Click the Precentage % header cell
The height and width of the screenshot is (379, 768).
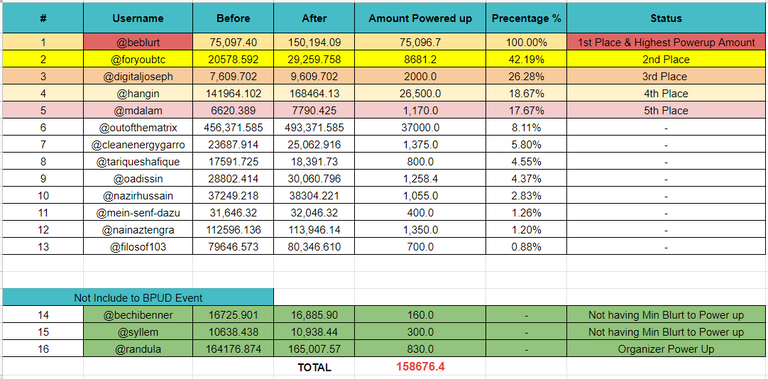[x=527, y=19]
